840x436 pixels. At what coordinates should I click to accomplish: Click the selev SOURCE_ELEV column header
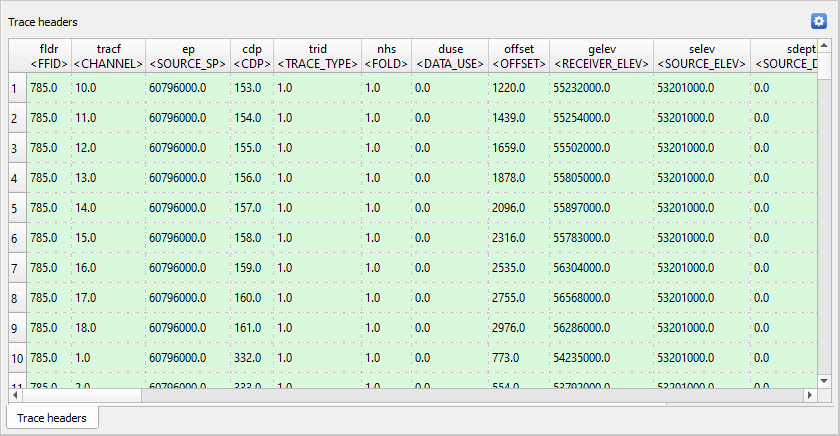point(701,56)
